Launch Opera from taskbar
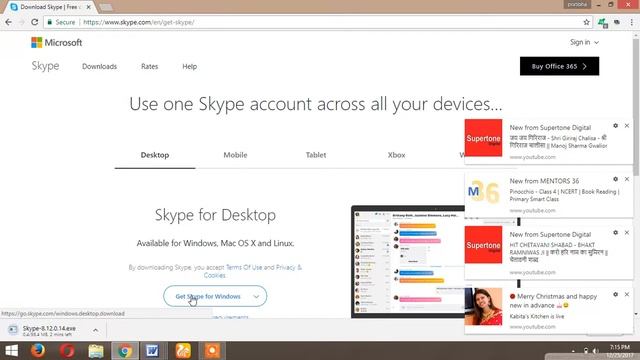 [x=67, y=351]
